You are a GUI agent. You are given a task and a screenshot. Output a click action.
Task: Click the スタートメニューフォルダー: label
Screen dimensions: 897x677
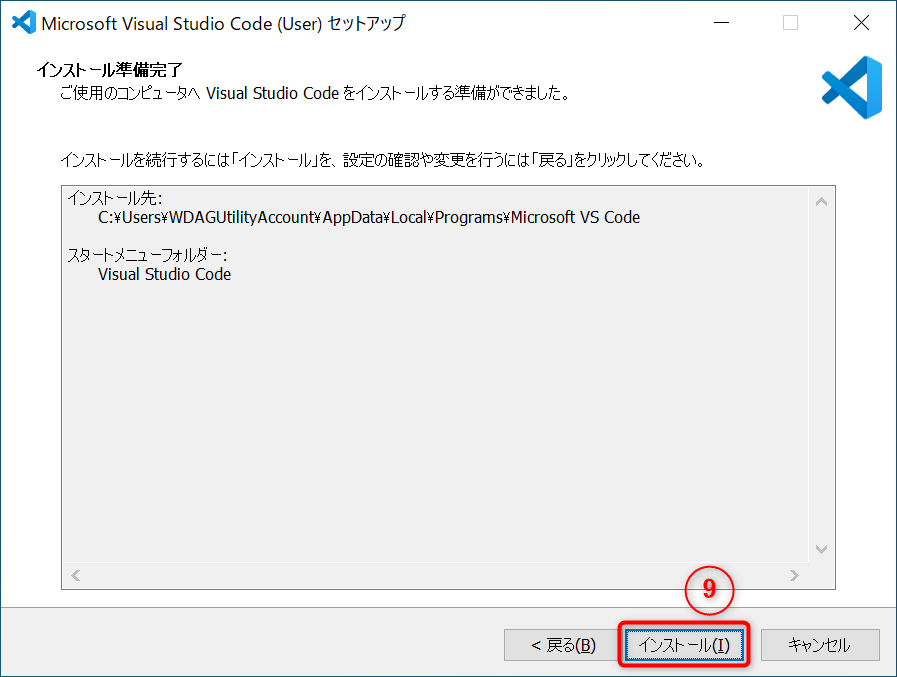click(x=148, y=255)
